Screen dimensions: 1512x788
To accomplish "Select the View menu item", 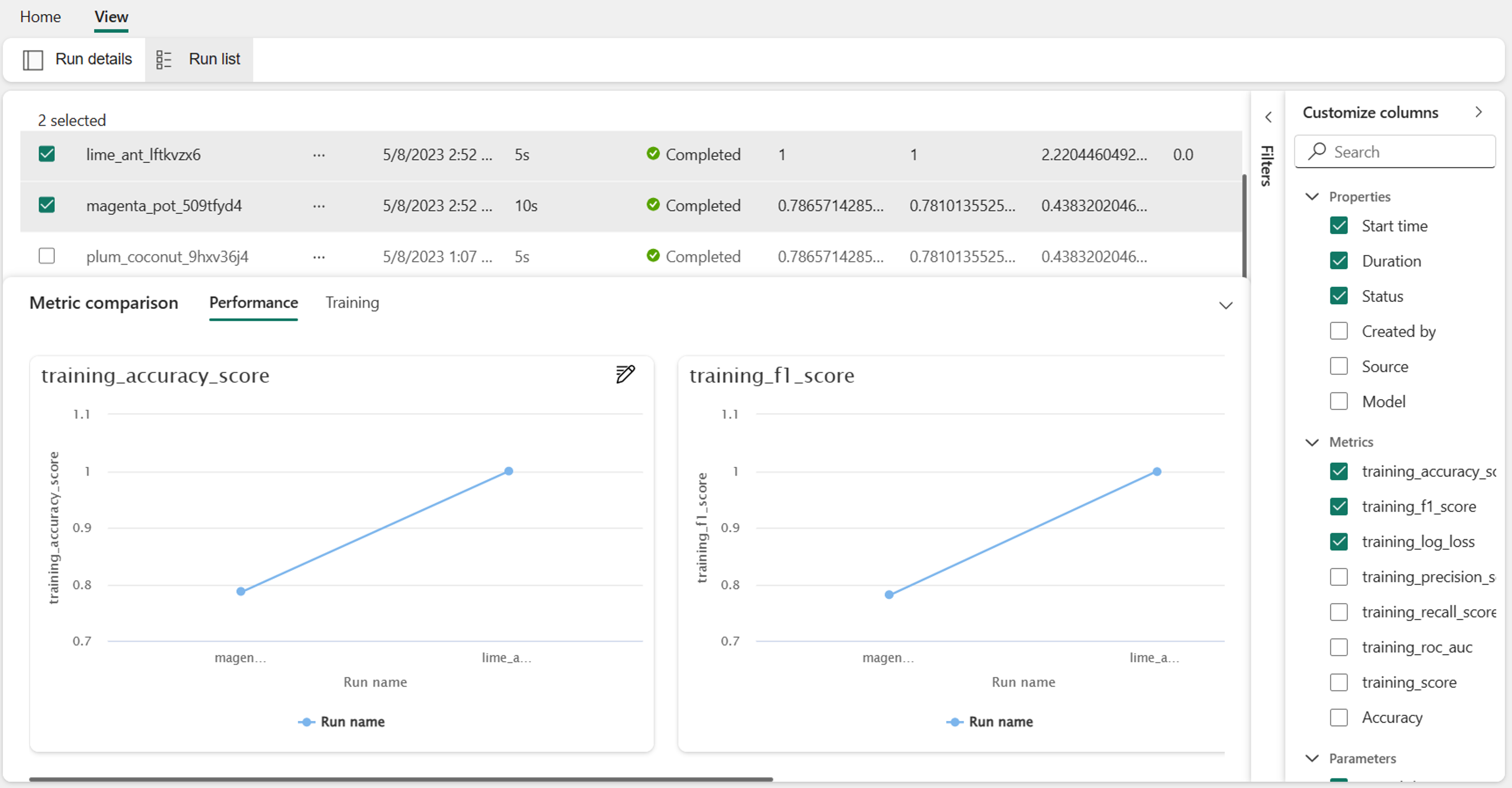I will point(110,16).
